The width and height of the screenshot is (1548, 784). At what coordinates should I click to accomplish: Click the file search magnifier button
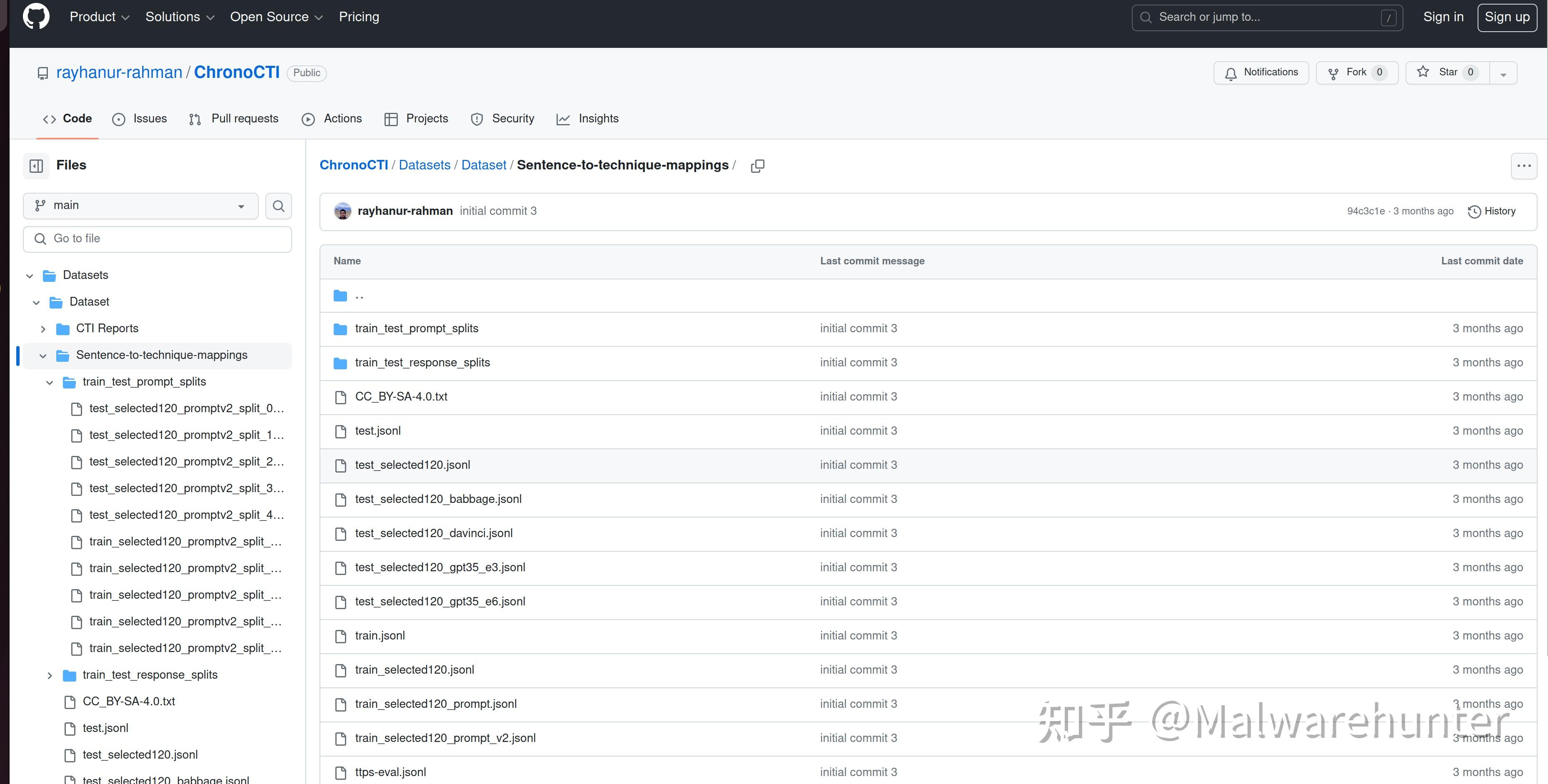pos(278,206)
